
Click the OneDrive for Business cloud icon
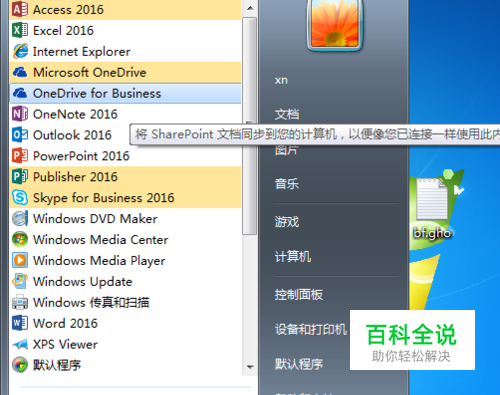click(x=20, y=93)
